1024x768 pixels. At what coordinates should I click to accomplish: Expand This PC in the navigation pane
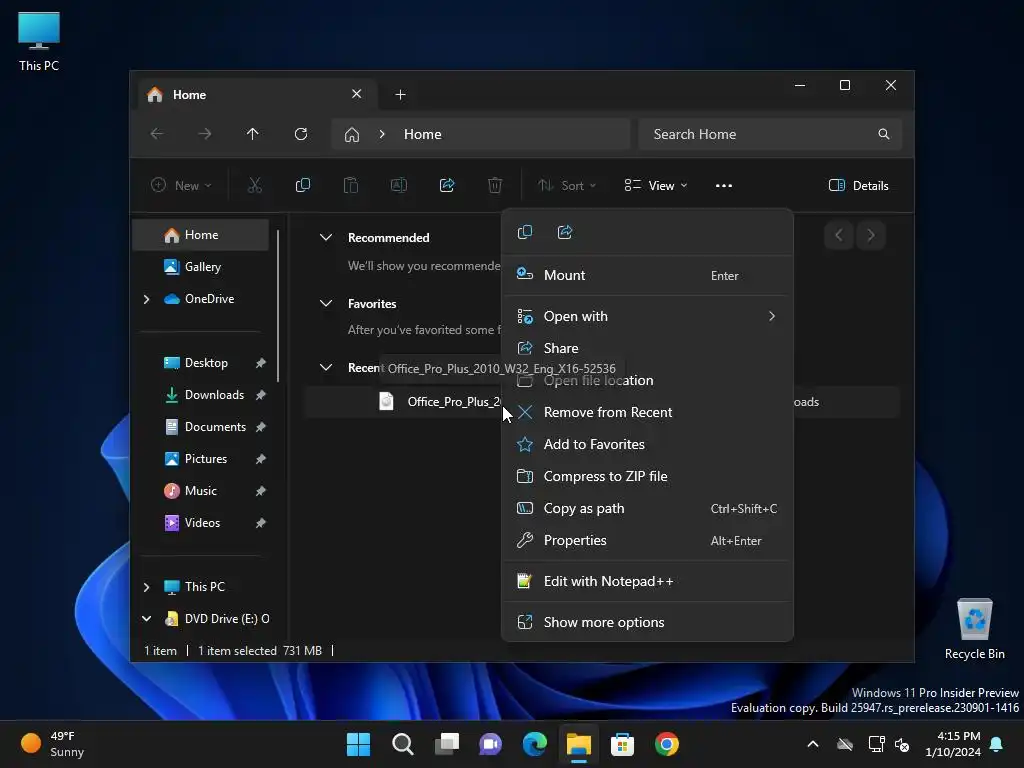[x=146, y=587]
